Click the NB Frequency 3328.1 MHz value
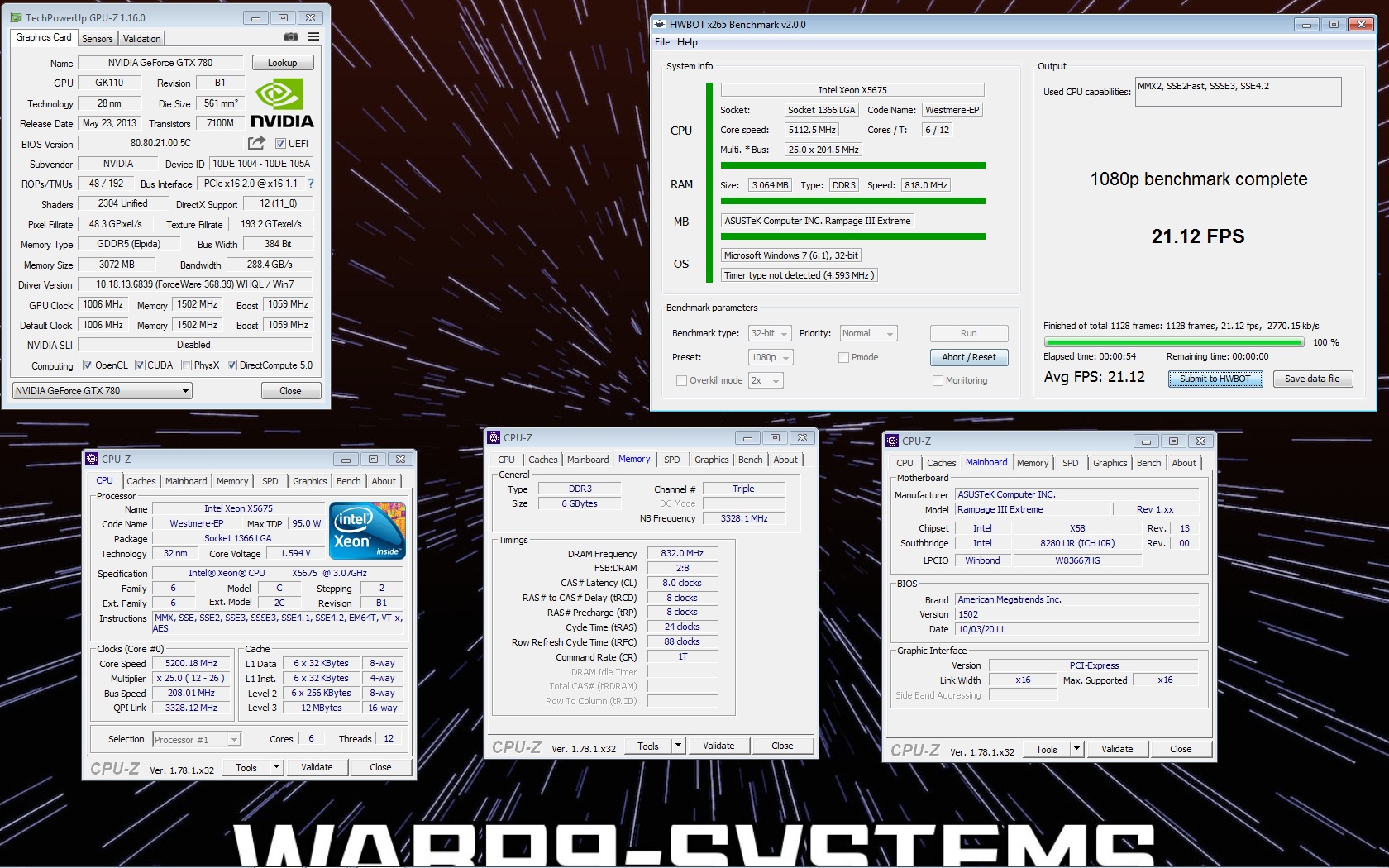Viewport: 1389px width, 868px height. 744,519
